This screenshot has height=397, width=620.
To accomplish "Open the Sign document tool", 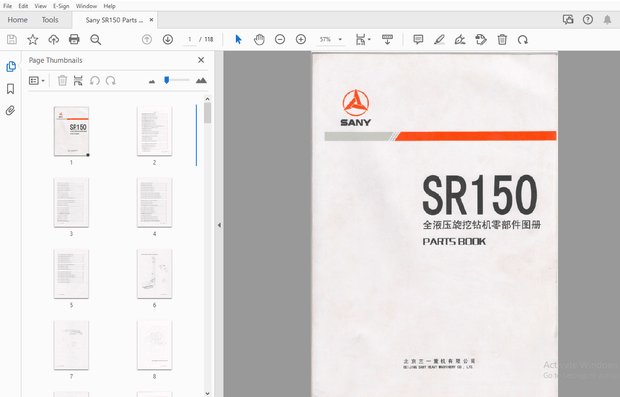I will tap(460, 40).
